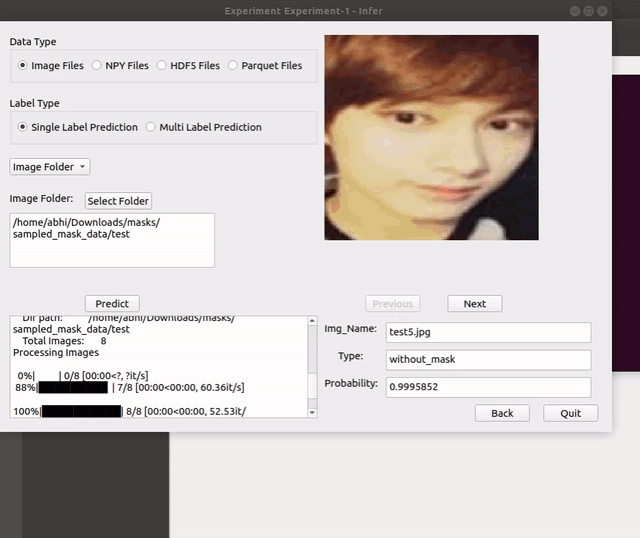Pick the Parquet Files radio button
640x538 pixels.
(233, 66)
